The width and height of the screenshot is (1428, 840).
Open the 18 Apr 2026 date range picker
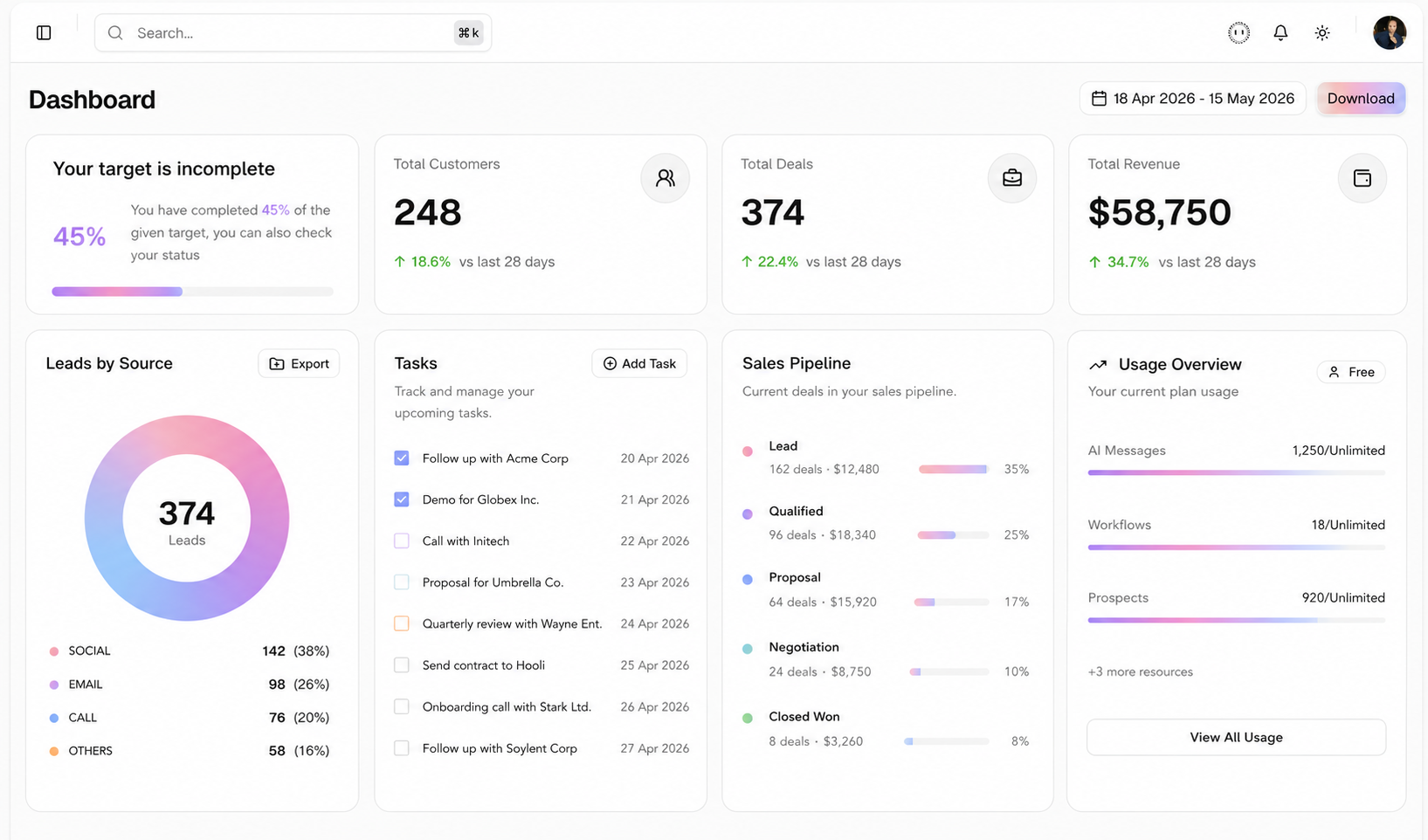pyautogui.click(x=1193, y=99)
